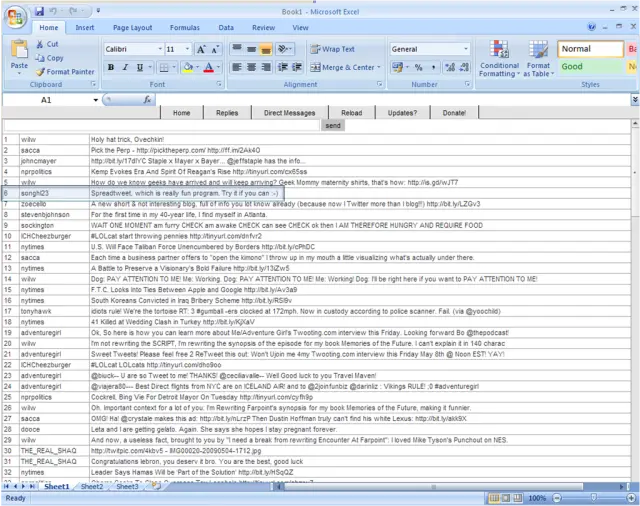Switch to the Page Layout ribbon tab
The height and width of the screenshot is (506, 640).
(132, 28)
